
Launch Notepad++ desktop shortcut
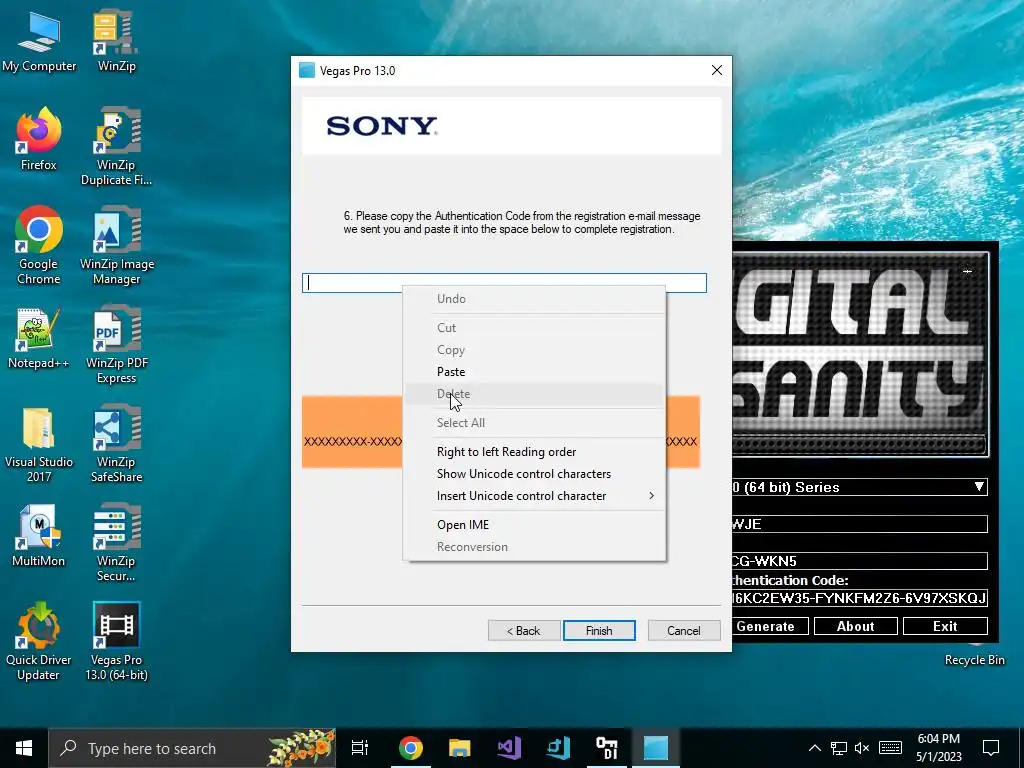click(39, 338)
